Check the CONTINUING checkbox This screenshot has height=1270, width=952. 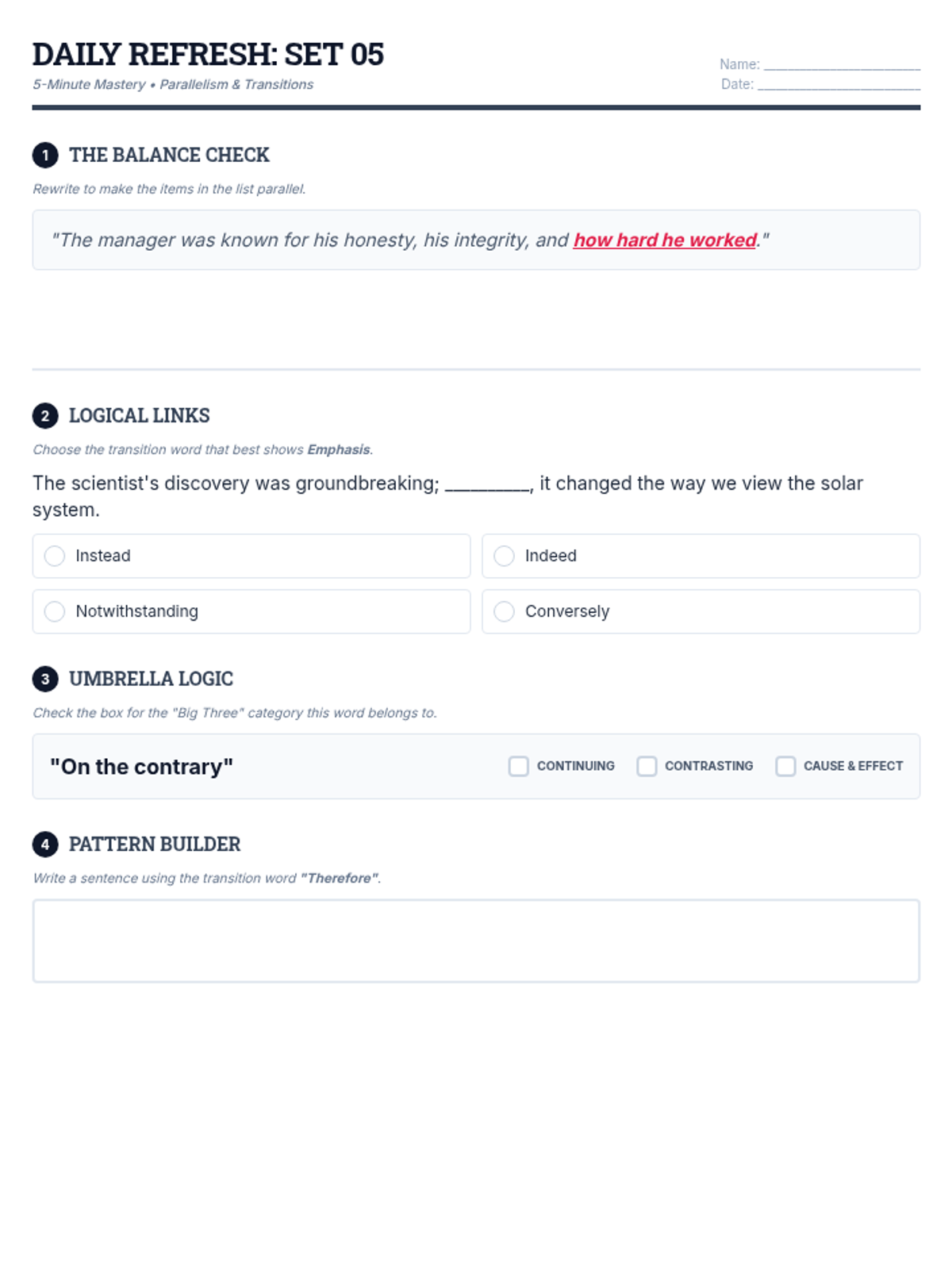(x=518, y=766)
